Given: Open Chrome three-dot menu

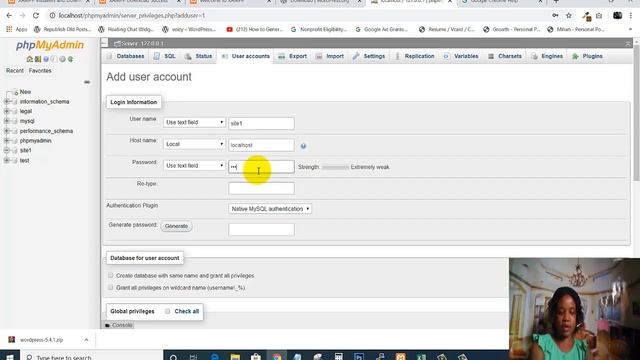Looking at the screenshot, I should 631,16.
